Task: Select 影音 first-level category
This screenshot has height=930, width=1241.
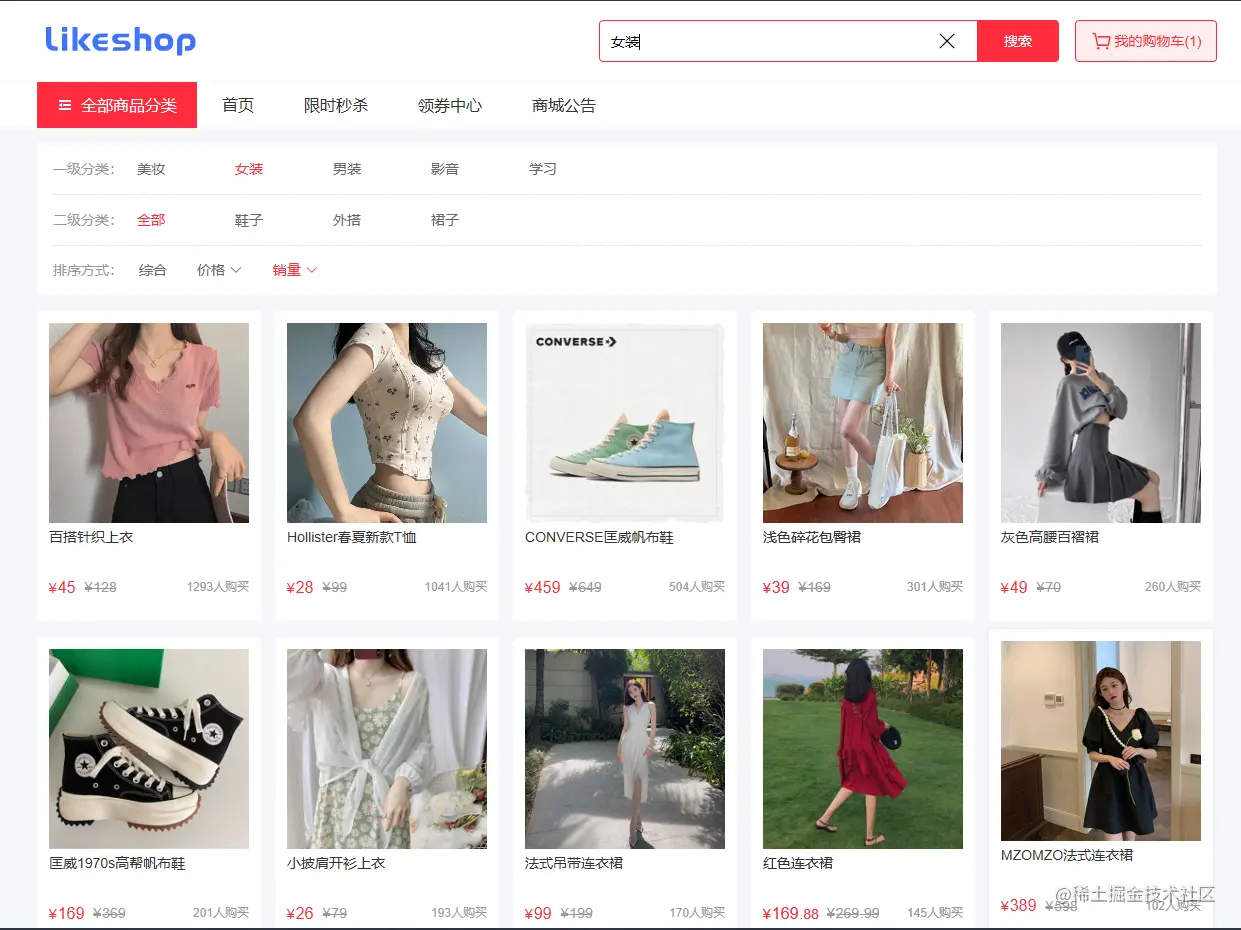Action: coord(445,169)
